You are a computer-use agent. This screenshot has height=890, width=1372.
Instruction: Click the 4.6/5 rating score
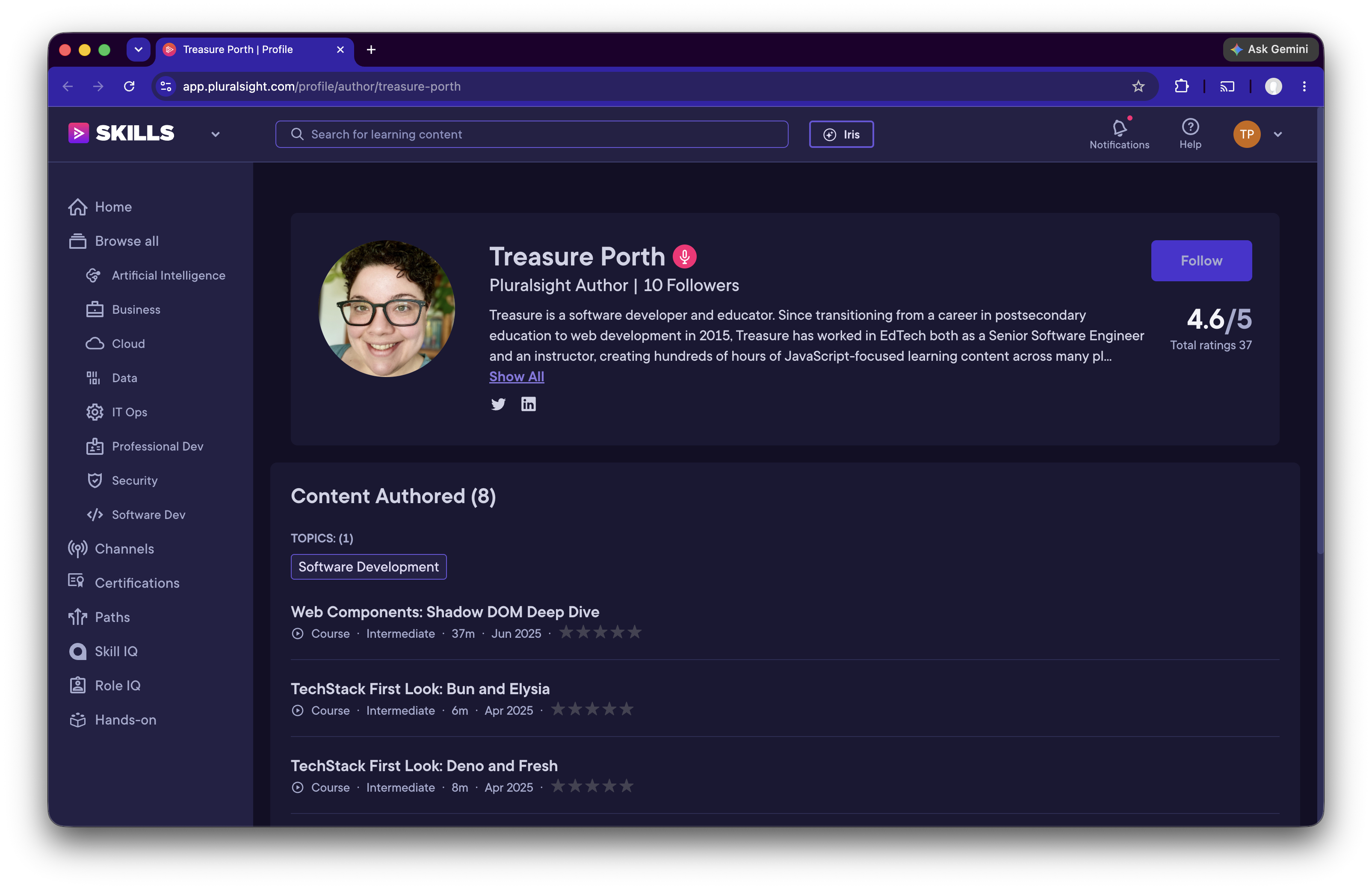point(1218,319)
